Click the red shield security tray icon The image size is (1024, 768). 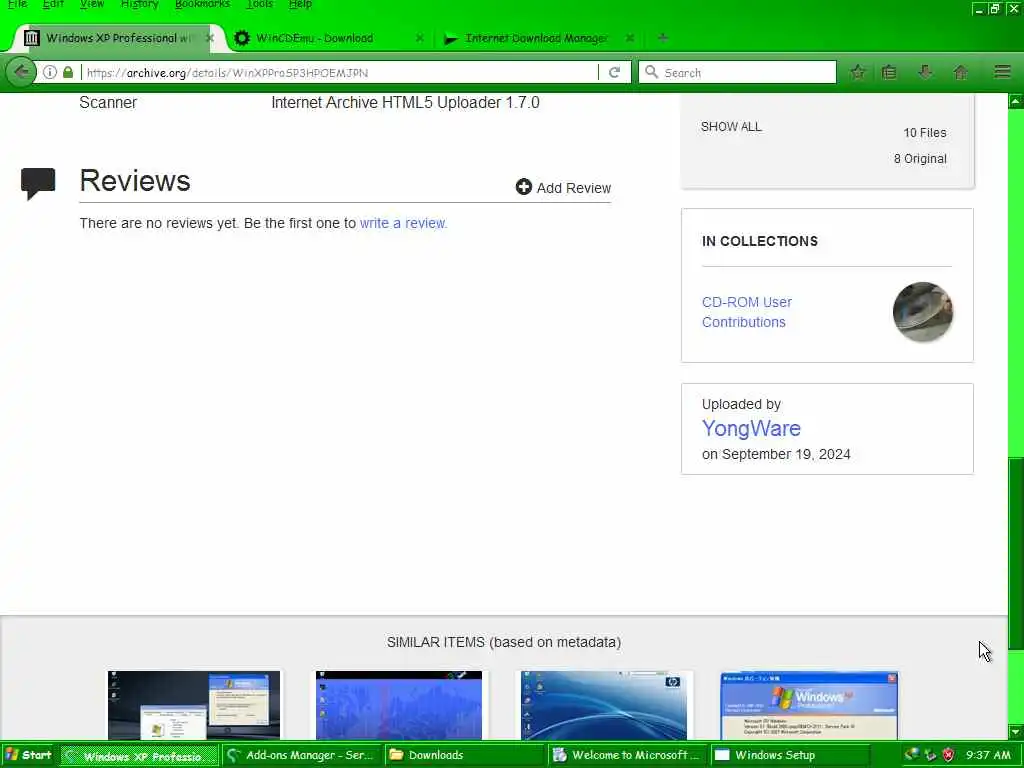click(x=949, y=755)
